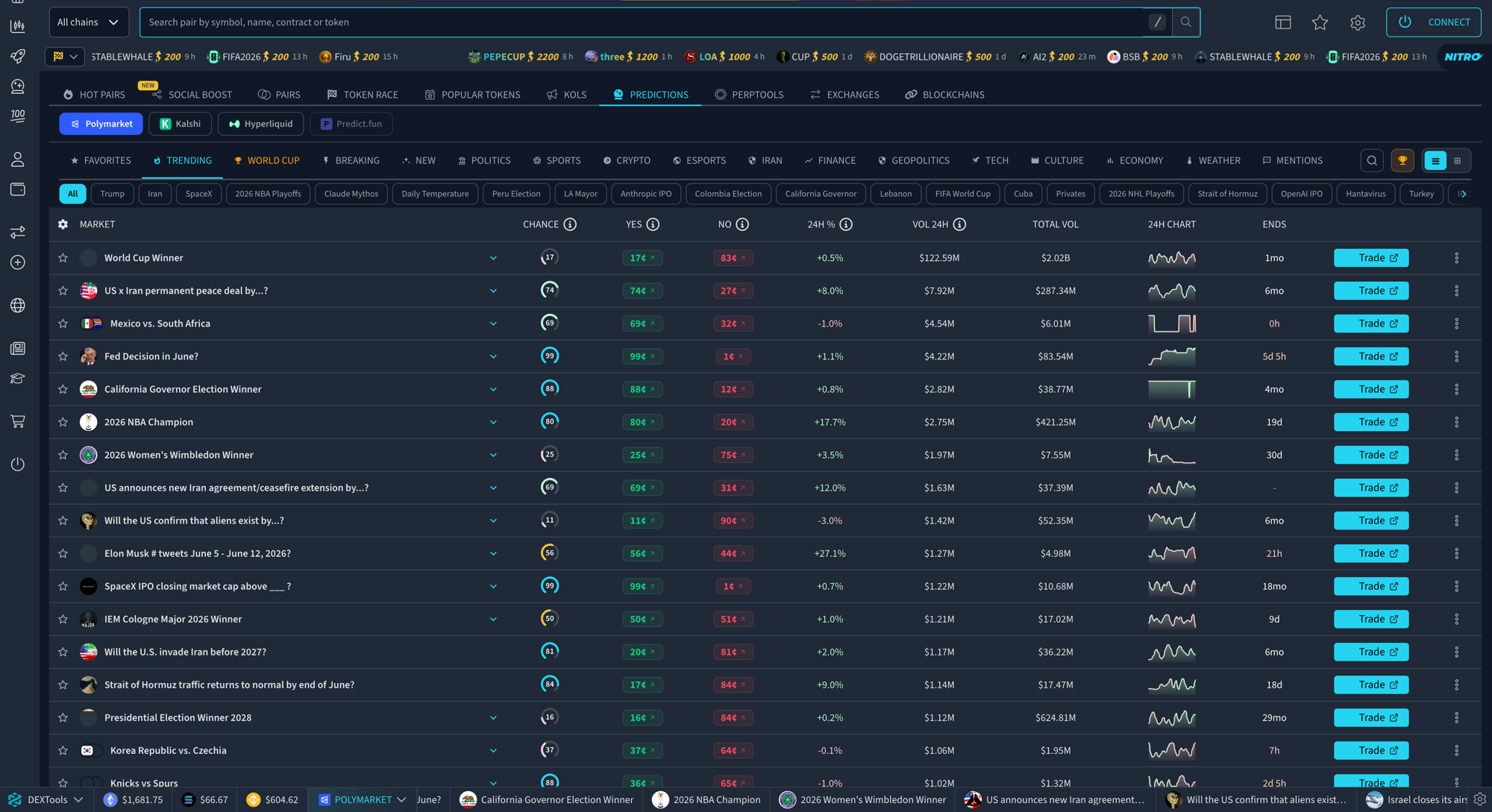Screen dimensions: 1492x812
Task: Click the pair search input field
Action: click(x=642, y=22)
